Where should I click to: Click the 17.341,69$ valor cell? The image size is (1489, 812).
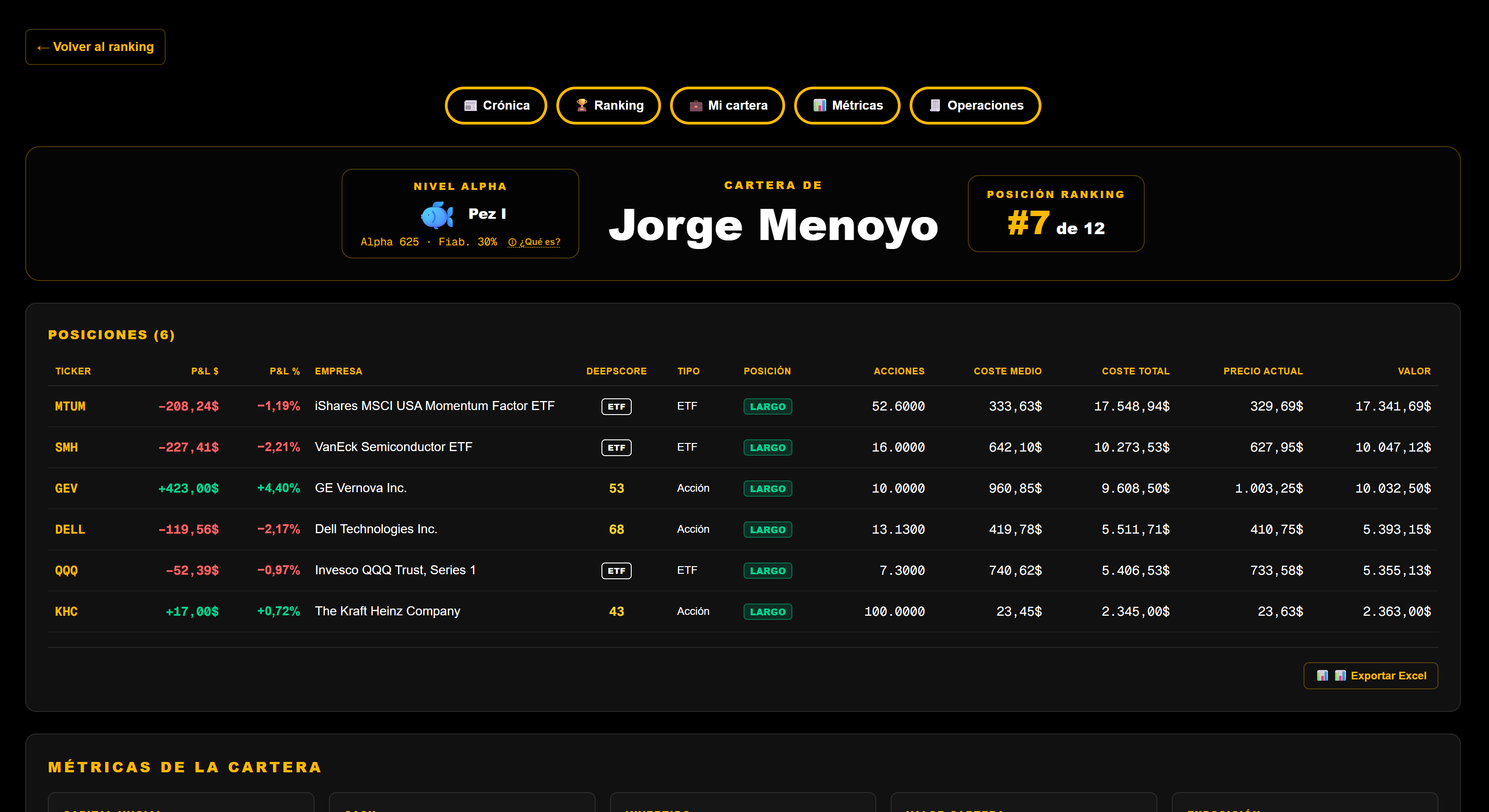click(x=1393, y=406)
